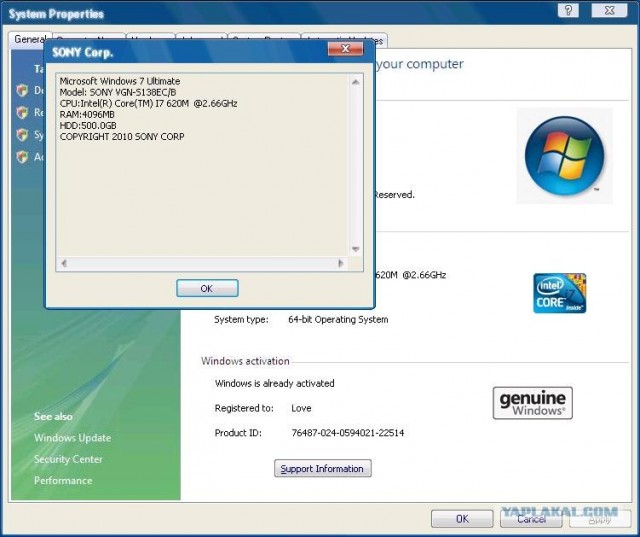Click Cancel in System Properties window
The height and width of the screenshot is (537, 640).
tap(531, 519)
